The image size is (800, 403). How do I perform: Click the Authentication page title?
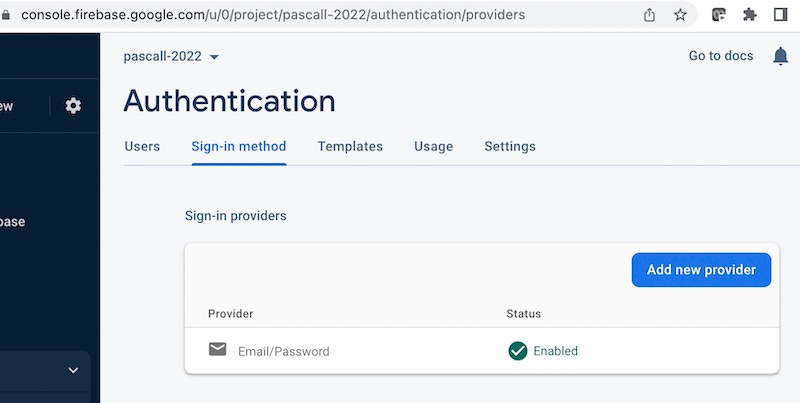230,100
